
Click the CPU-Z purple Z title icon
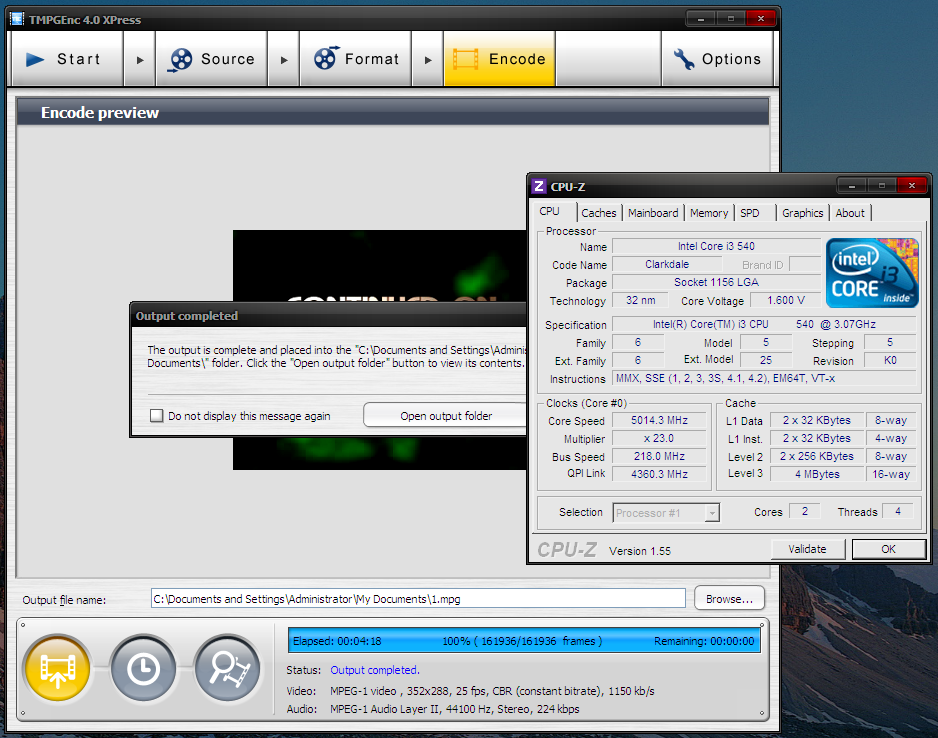[x=538, y=186]
